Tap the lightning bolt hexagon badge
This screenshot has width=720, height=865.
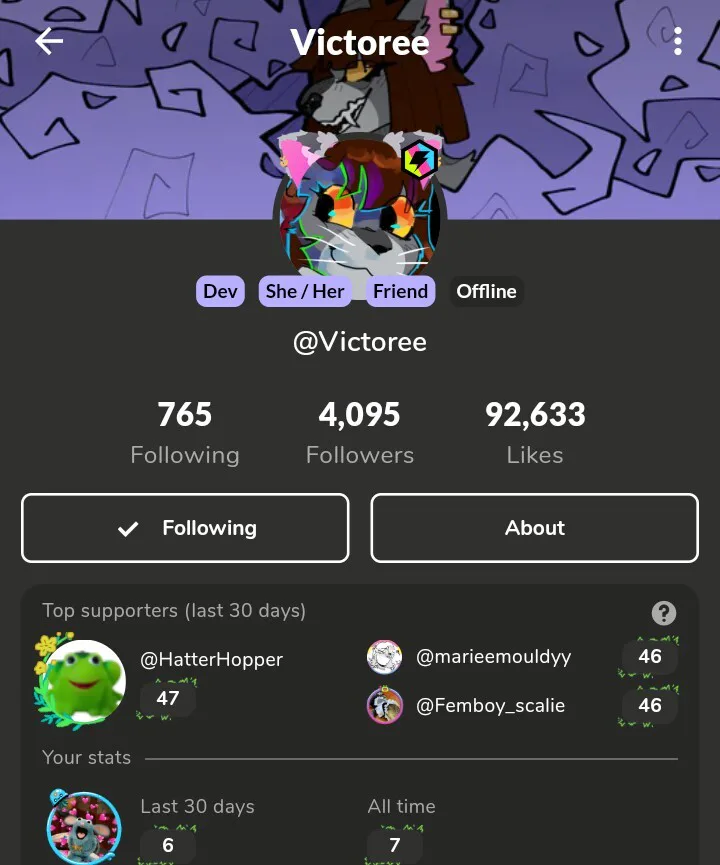point(420,160)
